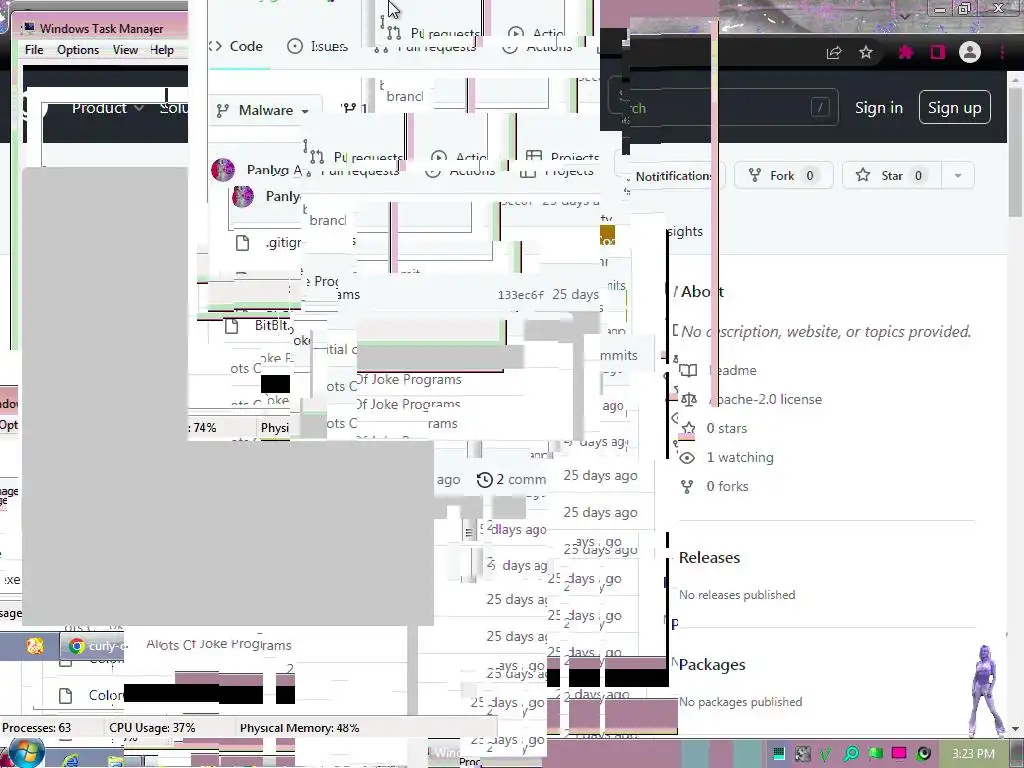Click the browser vertical scrollbar thumb
The width and height of the screenshot is (1024, 768).
[x=1016, y=151]
